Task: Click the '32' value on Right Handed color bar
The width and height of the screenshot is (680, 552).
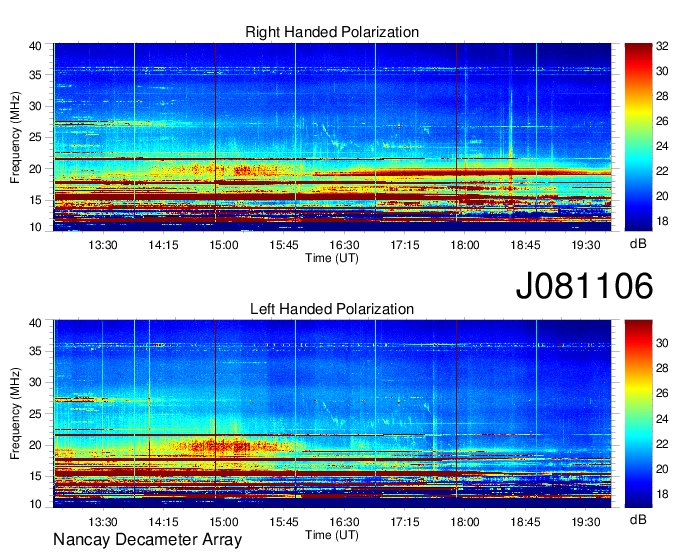Action: tap(662, 46)
